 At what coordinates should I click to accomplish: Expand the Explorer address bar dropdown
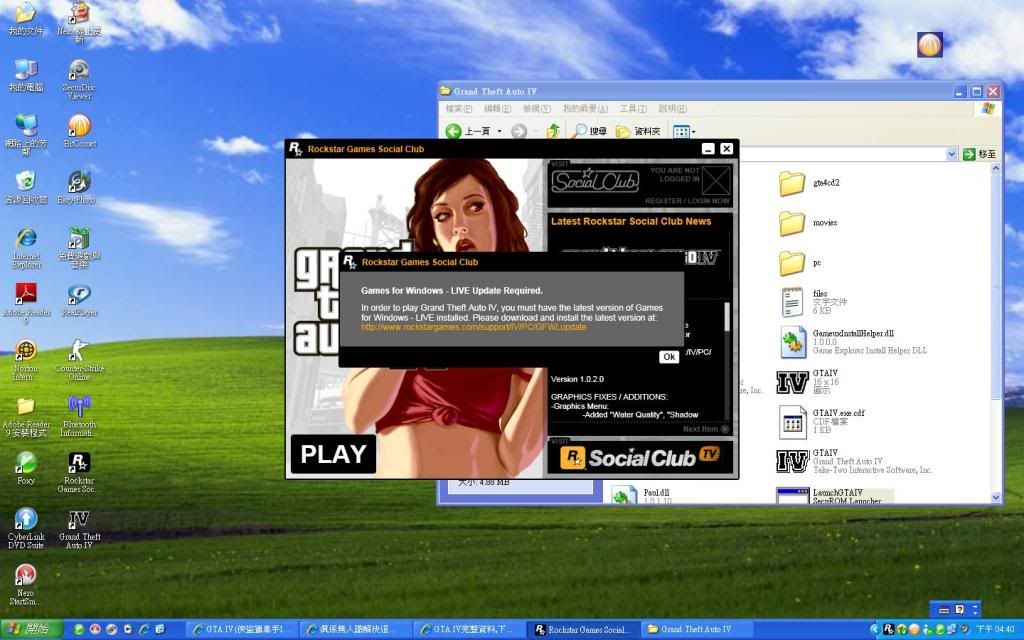click(x=951, y=154)
